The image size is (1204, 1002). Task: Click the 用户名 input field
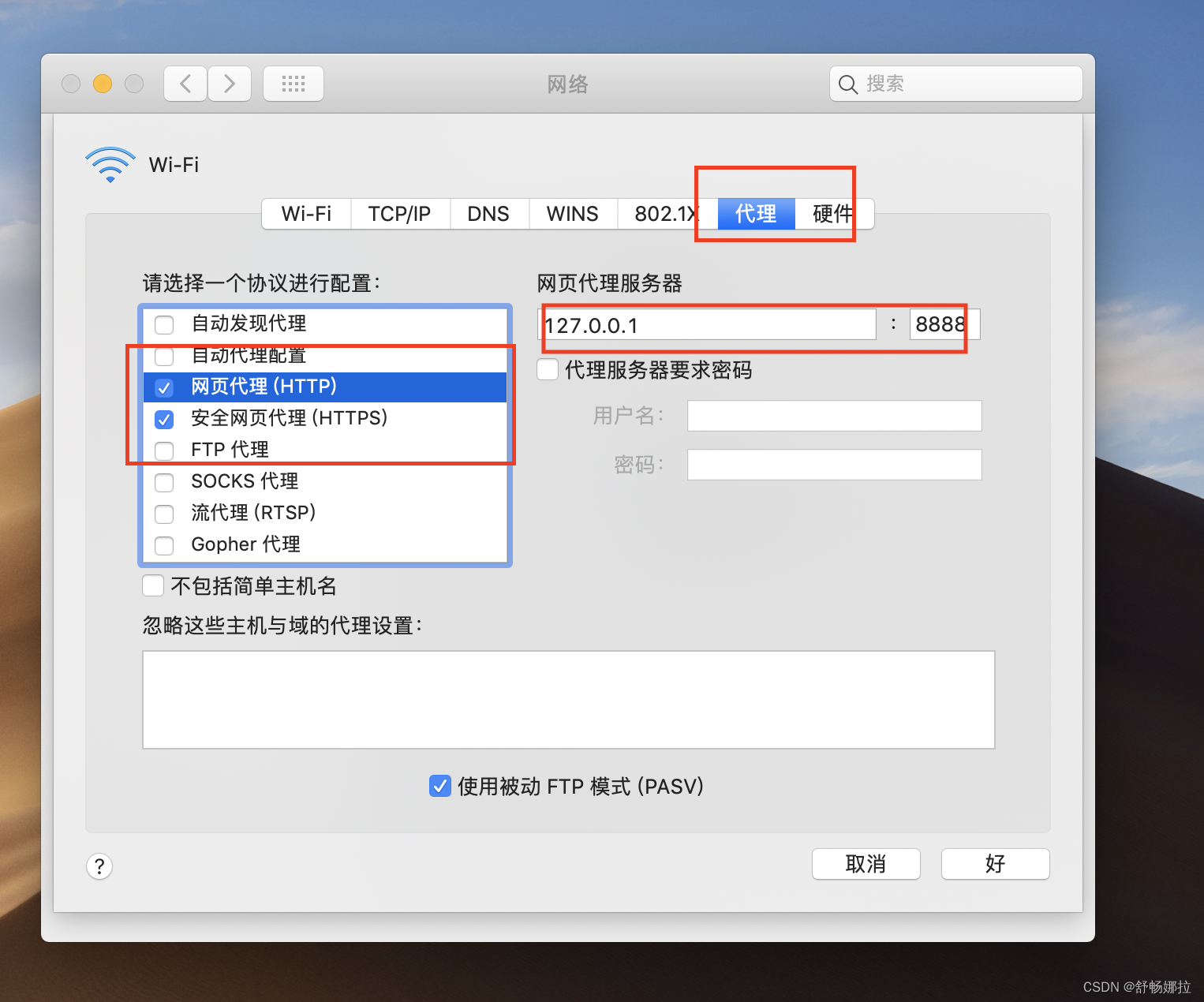pyautogui.click(x=835, y=416)
